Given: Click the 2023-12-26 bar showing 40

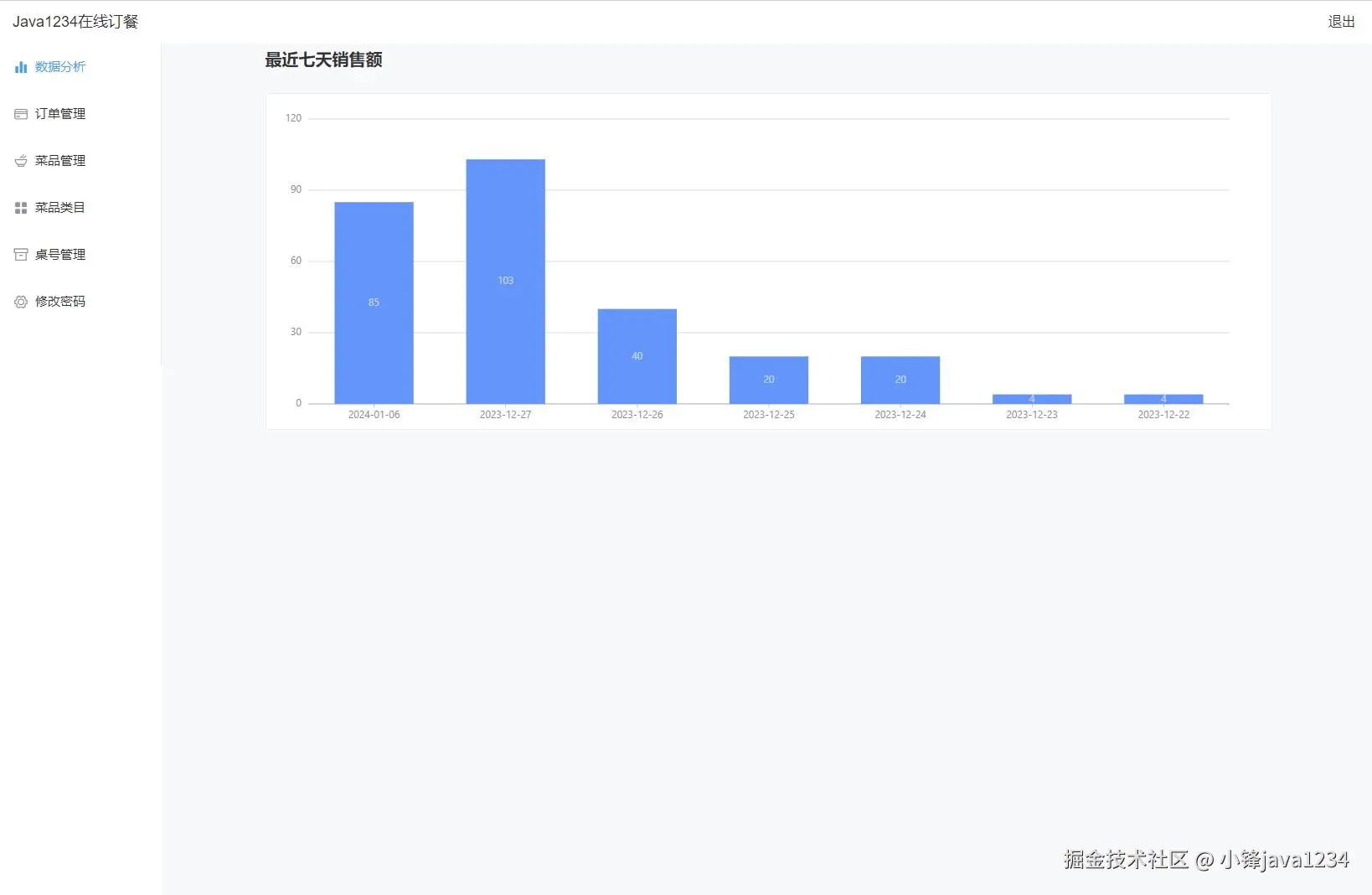Looking at the screenshot, I should (637, 356).
